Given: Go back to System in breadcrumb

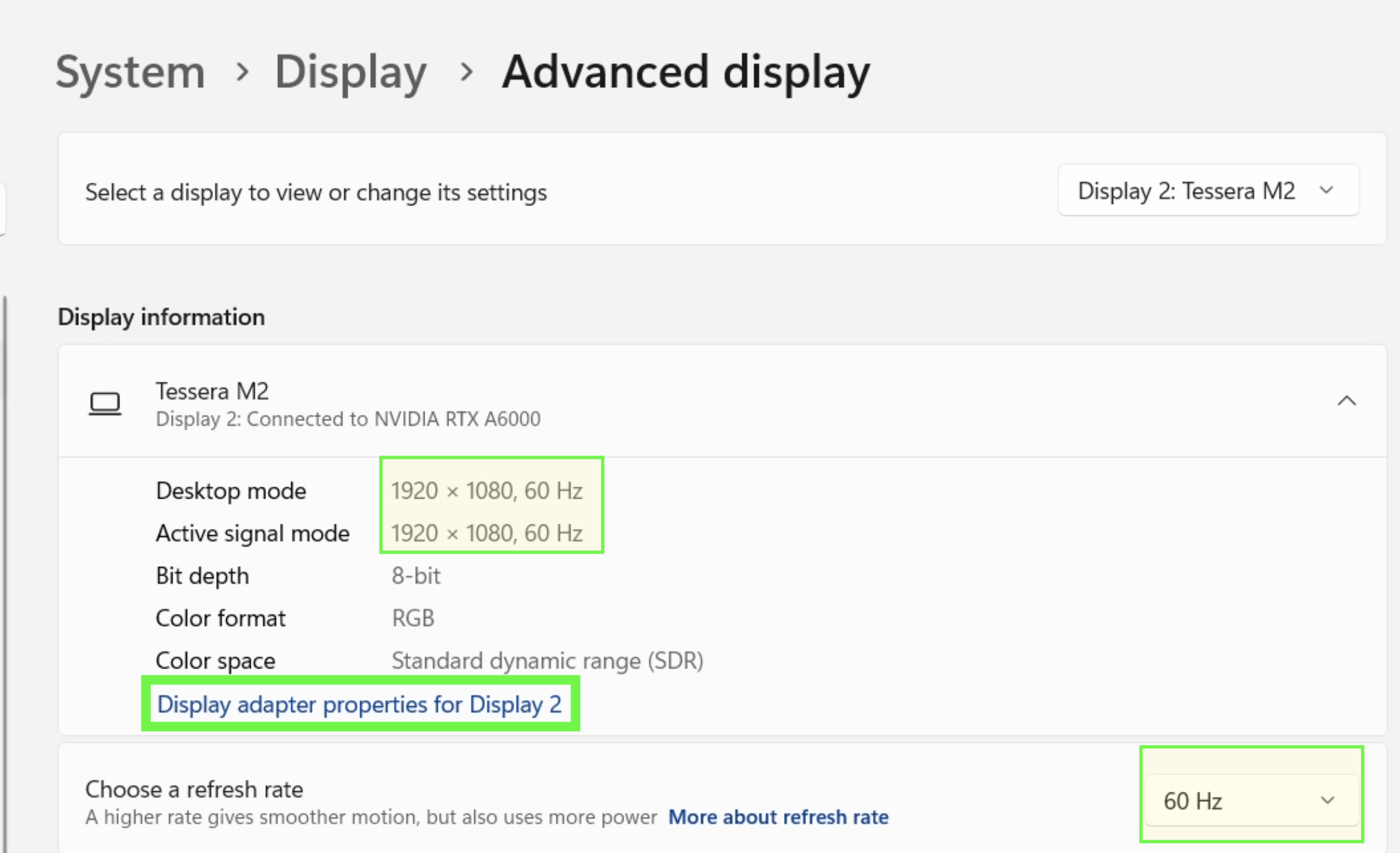Looking at the screenshot, I should [131, 71].
